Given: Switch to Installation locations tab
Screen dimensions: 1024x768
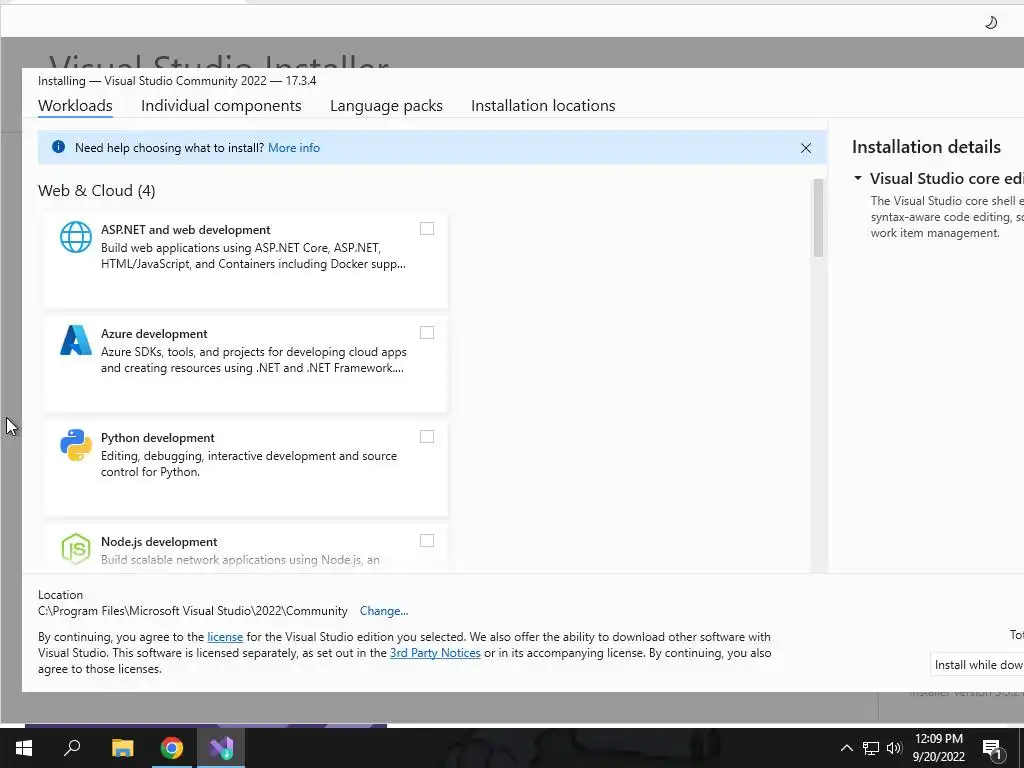Looking at the screenshot, I should tap(543, 106).
